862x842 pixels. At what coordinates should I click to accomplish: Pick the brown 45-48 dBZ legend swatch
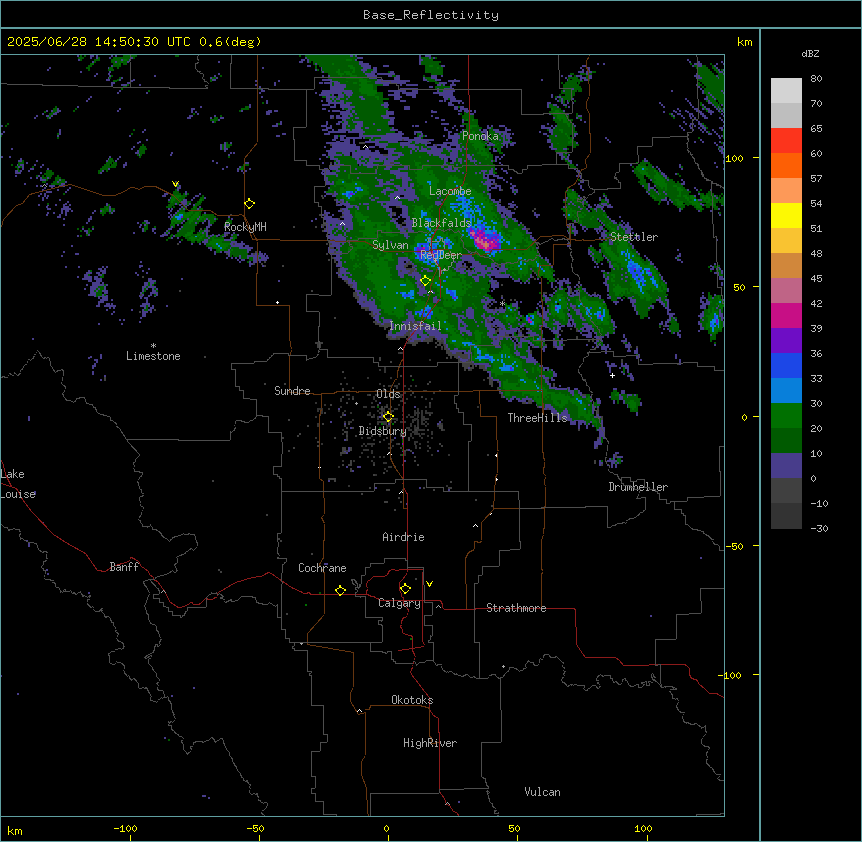coord(786,265)
